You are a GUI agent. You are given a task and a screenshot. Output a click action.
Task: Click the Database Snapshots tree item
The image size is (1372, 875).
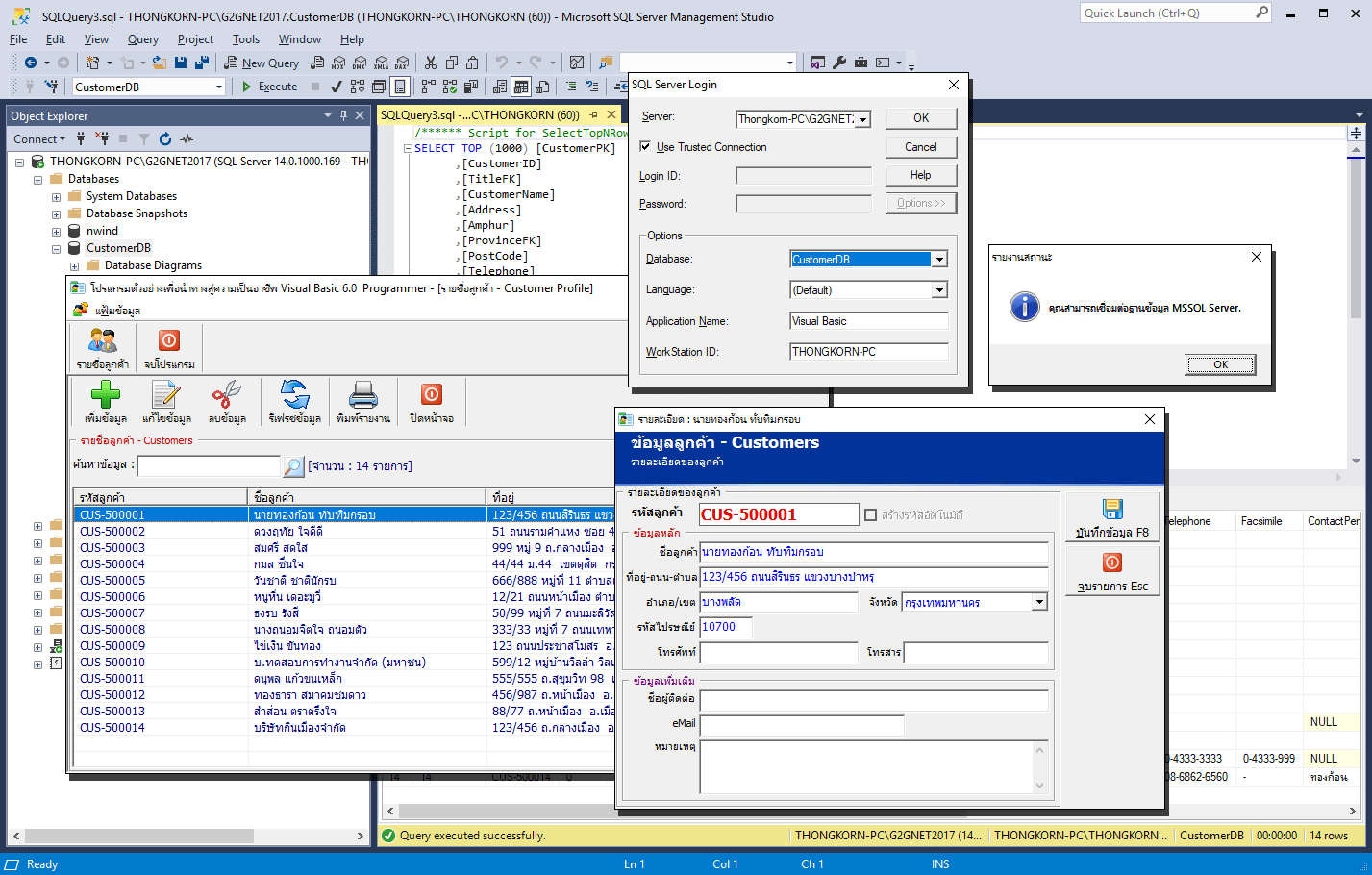[x=137, y=213]
